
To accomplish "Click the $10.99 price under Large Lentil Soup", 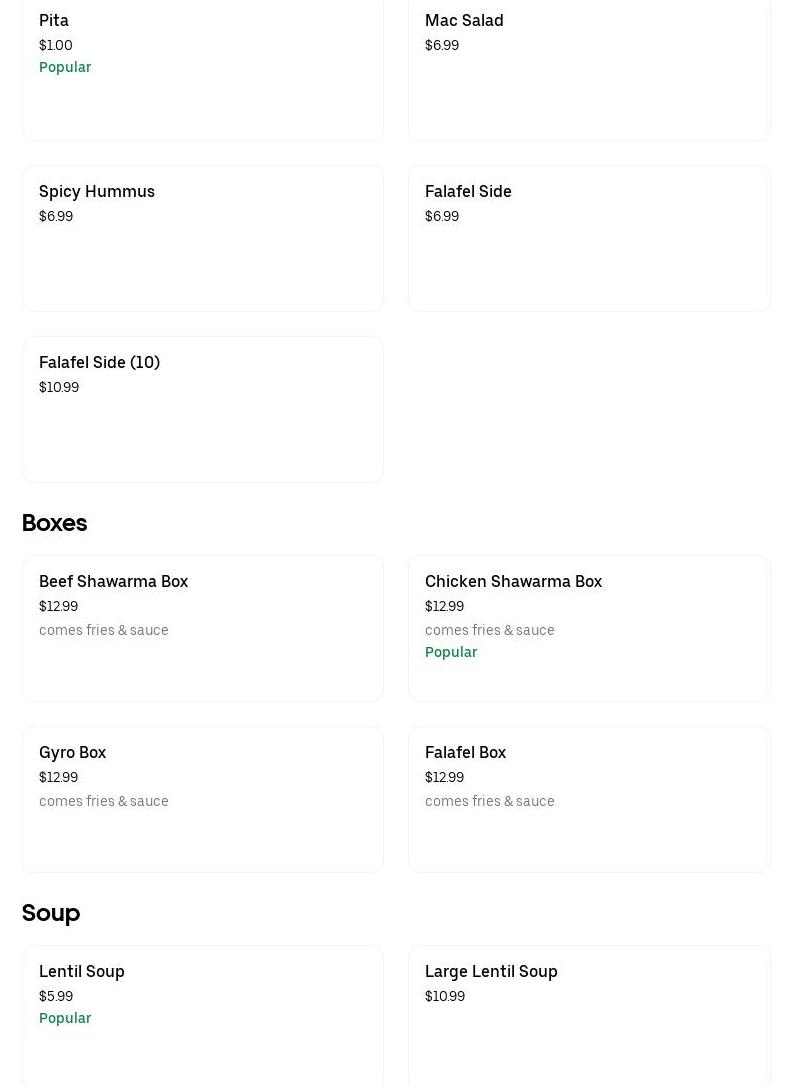I will (x=445, y=997).
